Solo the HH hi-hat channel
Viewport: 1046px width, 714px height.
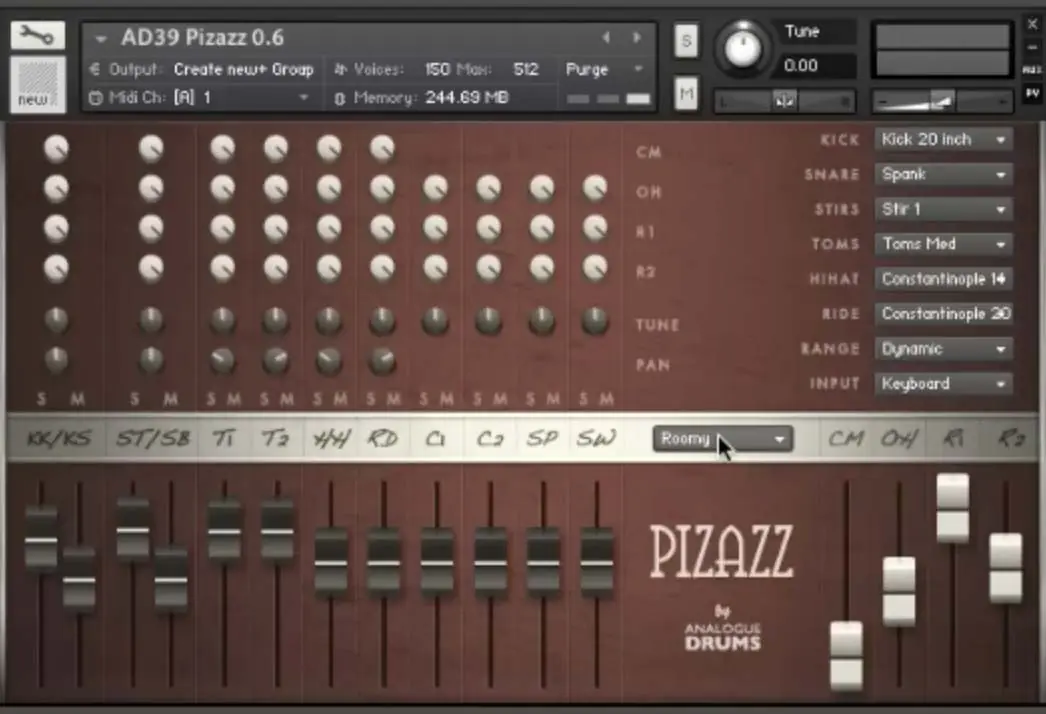point(318,399)
